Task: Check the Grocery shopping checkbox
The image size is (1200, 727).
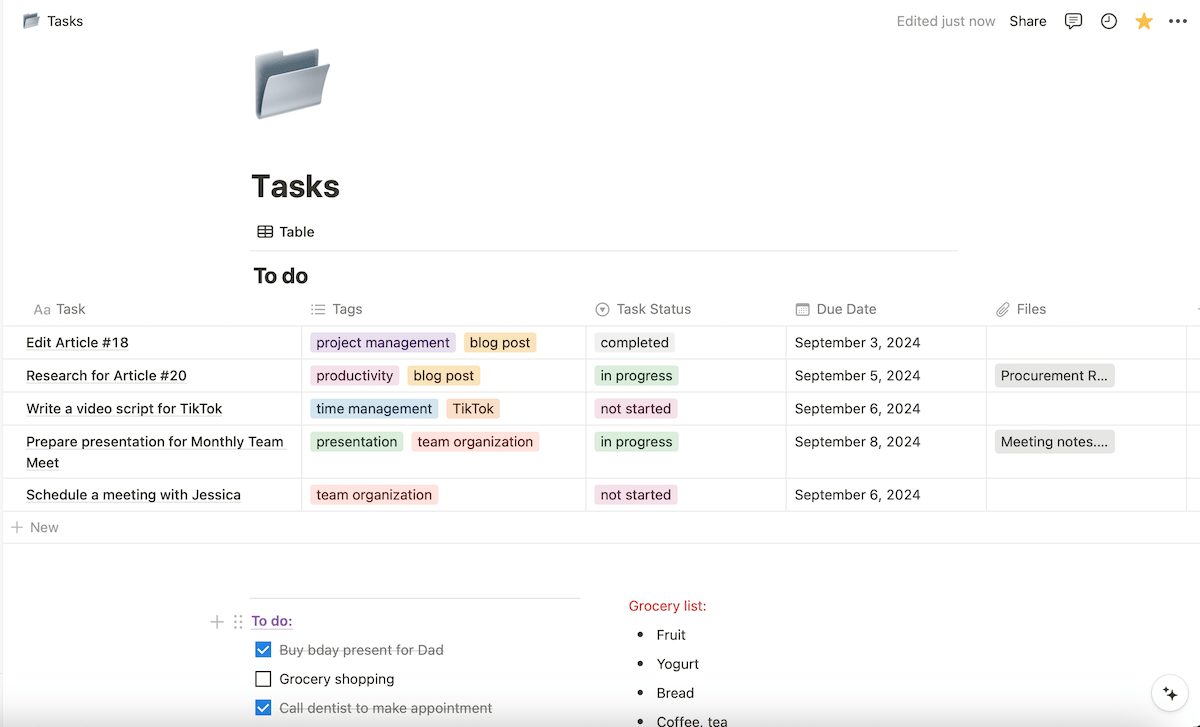Action: [x=263, y=678]
